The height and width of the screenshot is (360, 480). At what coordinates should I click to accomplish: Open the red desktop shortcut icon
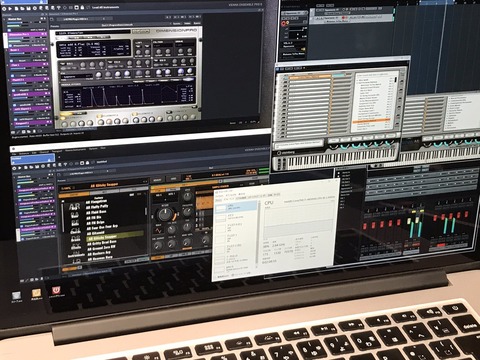click(56, 291)
